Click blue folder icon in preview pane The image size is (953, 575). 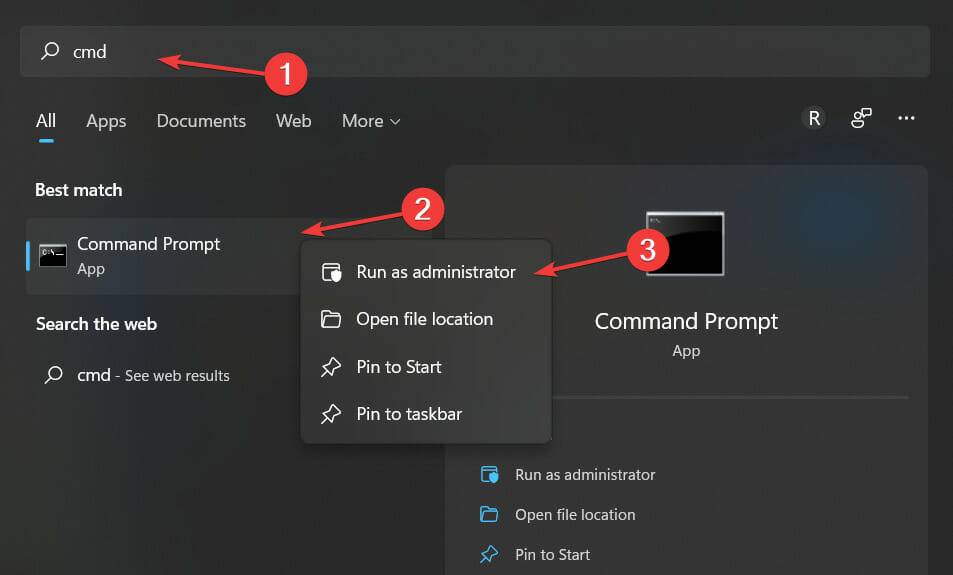489,515
